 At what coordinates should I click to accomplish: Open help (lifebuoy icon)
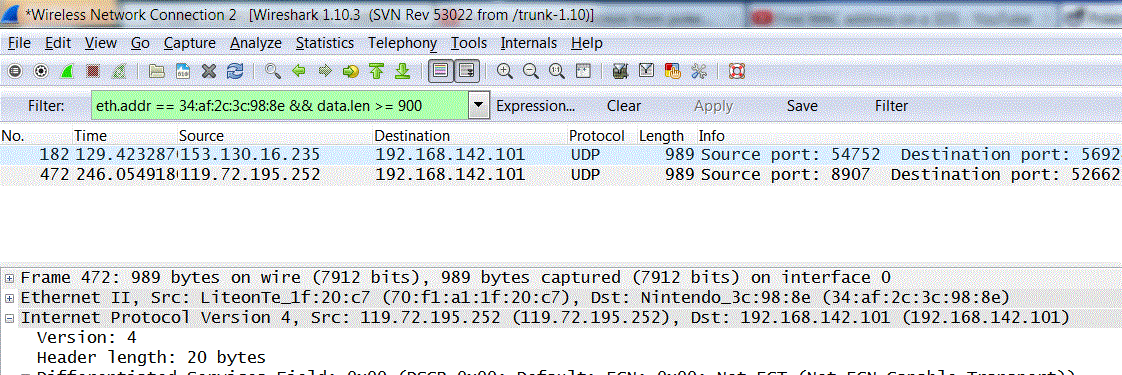pyautogui.click(x=737, y=71)
